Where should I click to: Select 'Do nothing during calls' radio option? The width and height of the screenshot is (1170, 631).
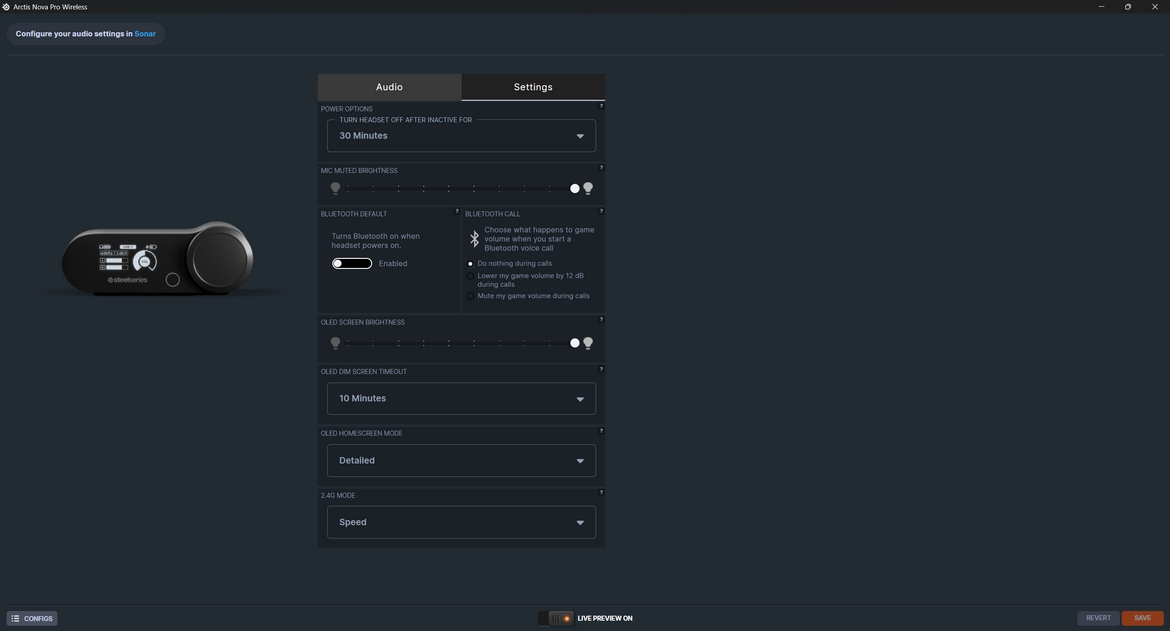point(470,264)
